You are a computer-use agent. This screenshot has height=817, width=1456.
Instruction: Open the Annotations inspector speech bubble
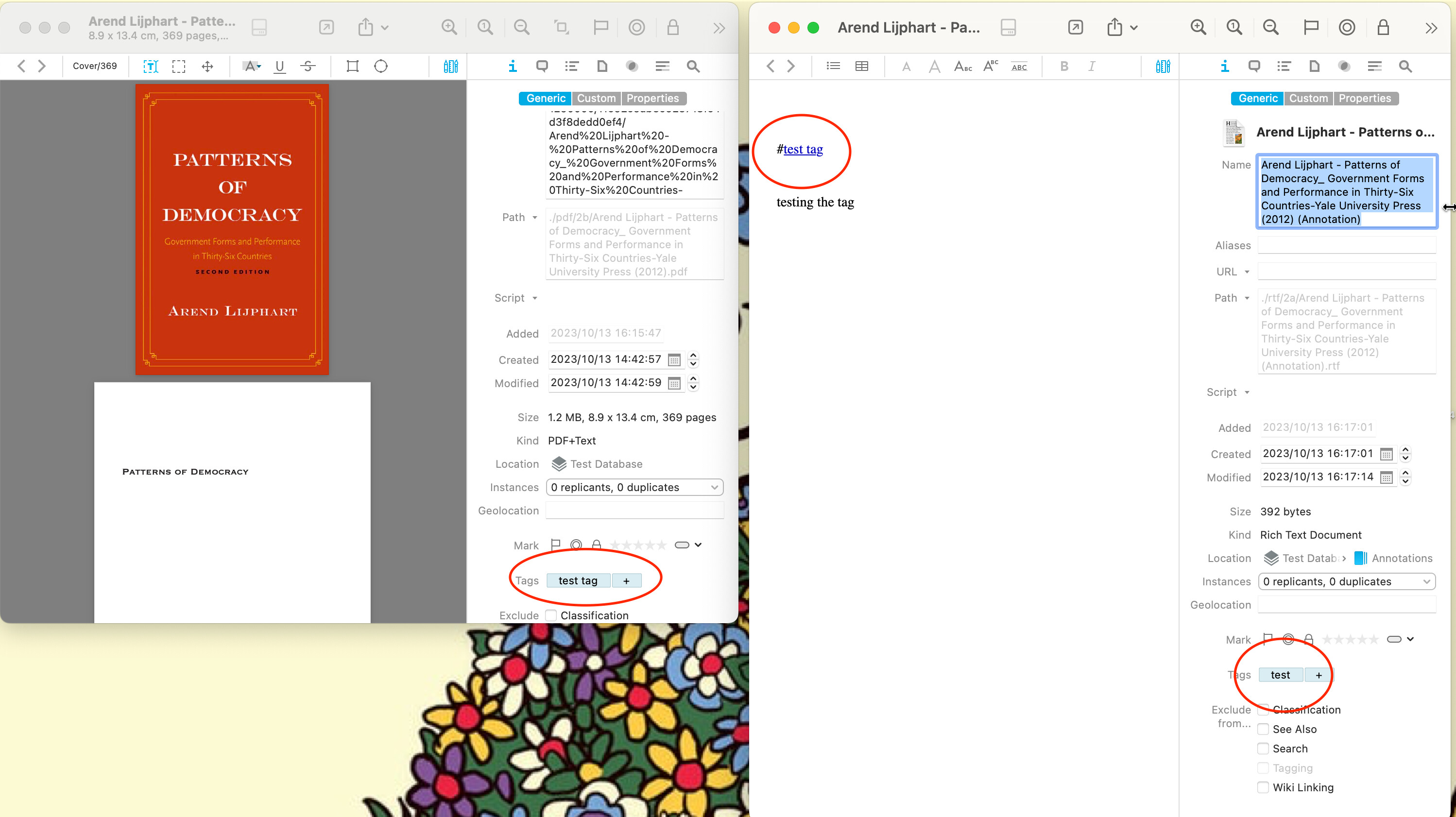542,66
